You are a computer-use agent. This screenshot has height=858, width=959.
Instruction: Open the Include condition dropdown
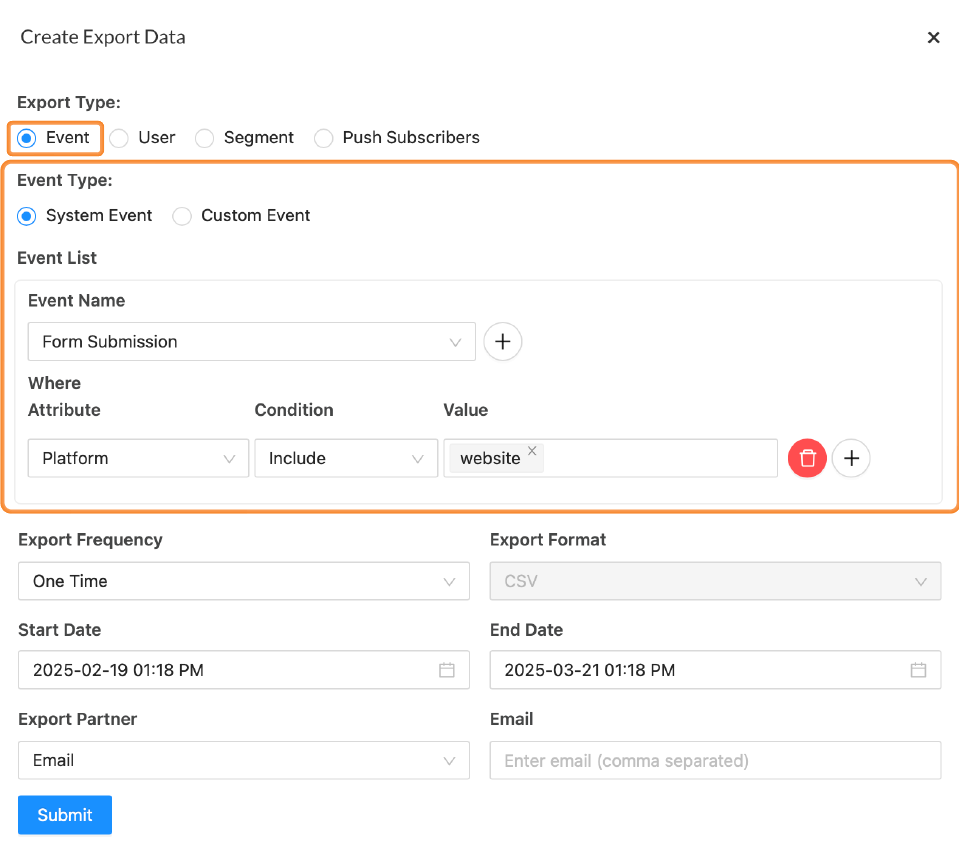(346, 458)
